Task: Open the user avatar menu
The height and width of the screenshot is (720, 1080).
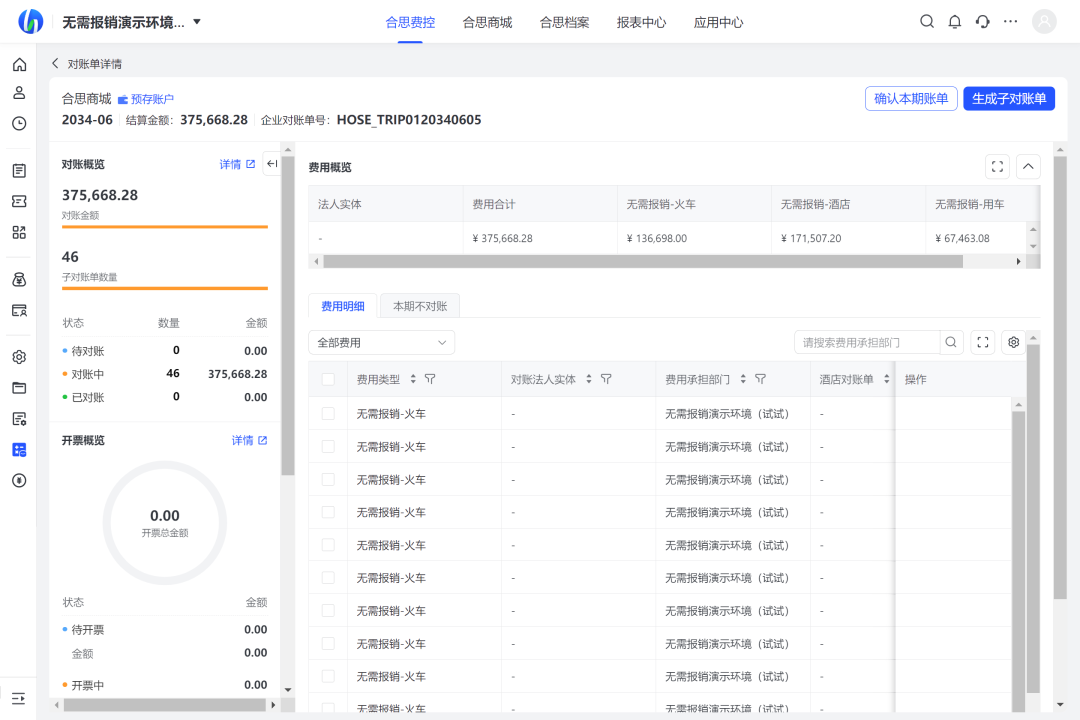Action: click(x=1044, y=21)
